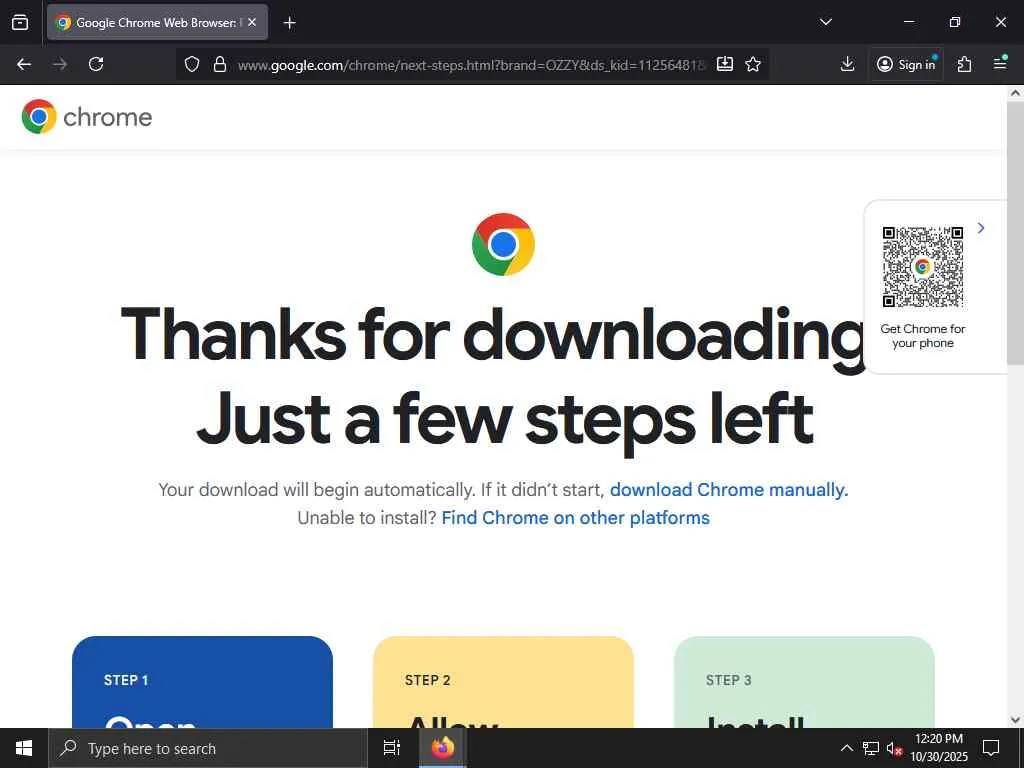Click the page scrollbar down arrow
The image size is (1024, 768).
[1015, 720]
